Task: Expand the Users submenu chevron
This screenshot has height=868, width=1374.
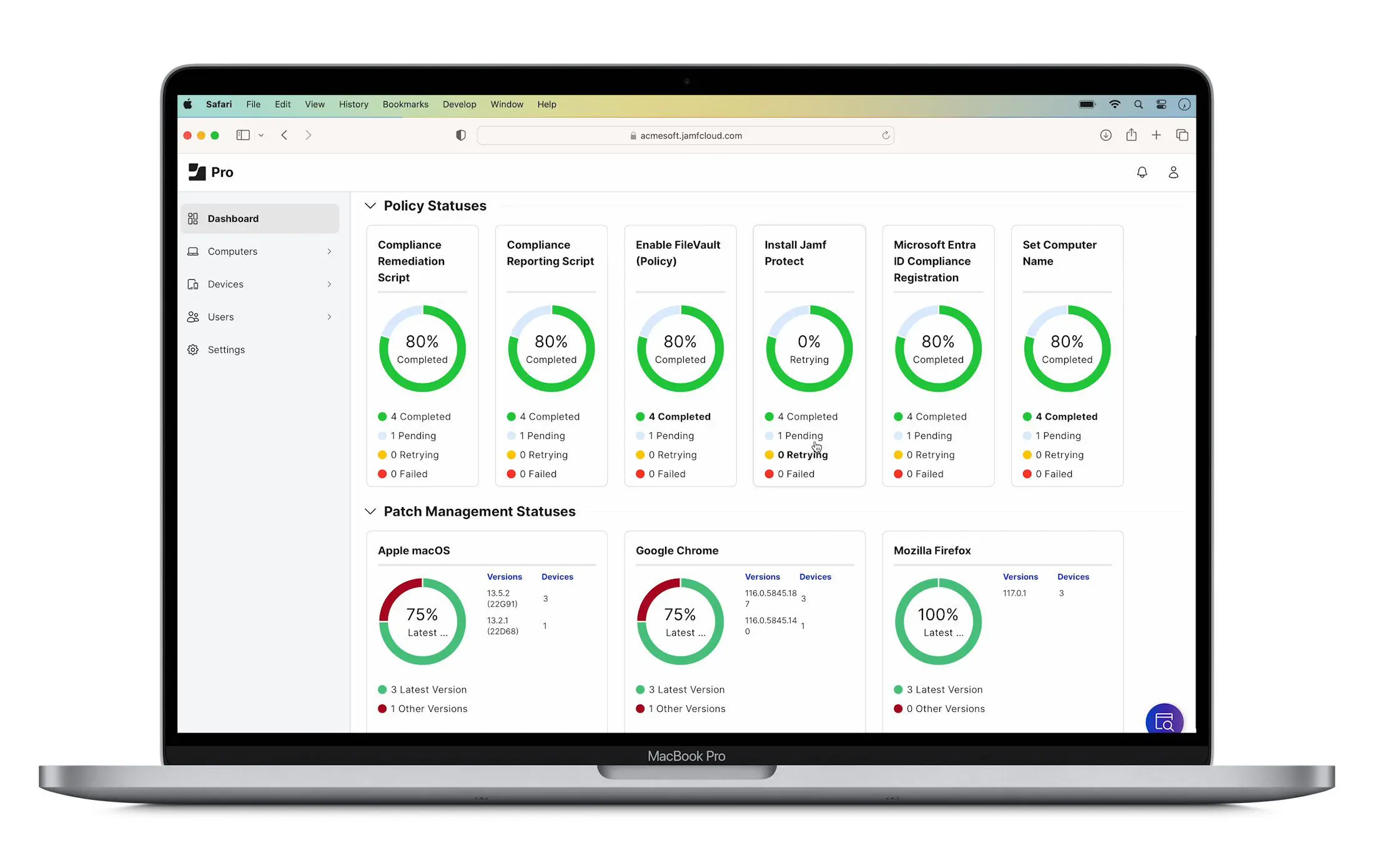Action: (x=329, y=317)
